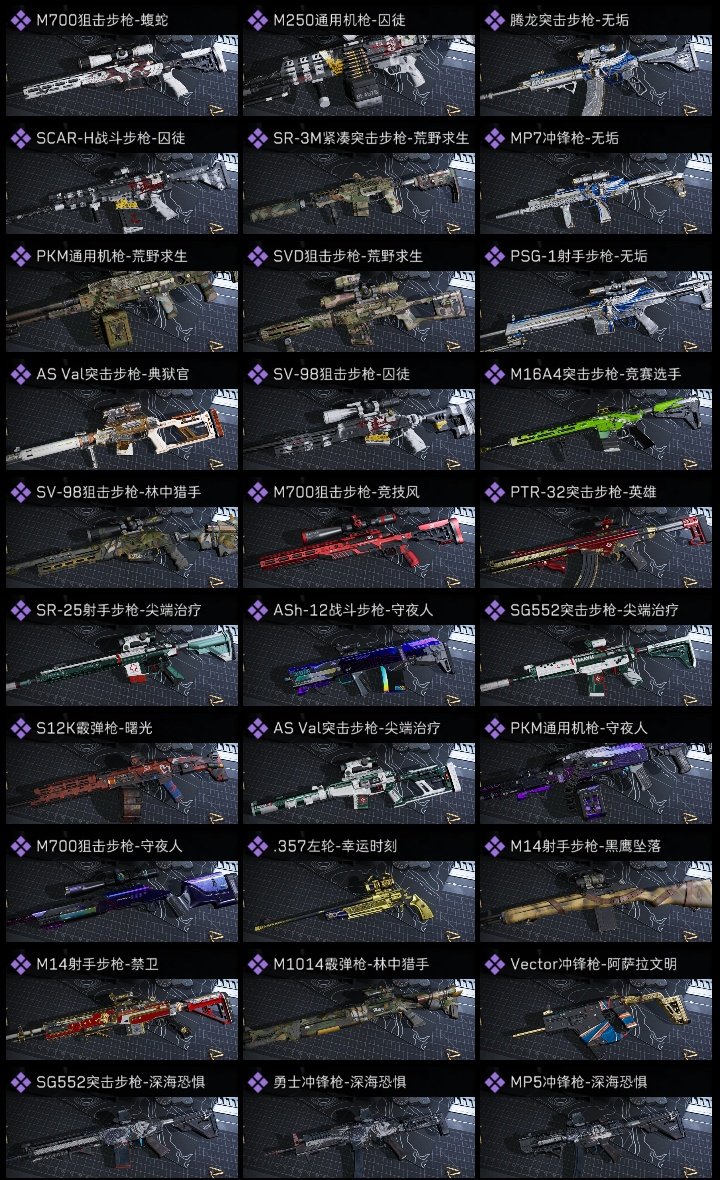
Task: Click the rarity icon beside .357左轮-幸运时刻
Action: tap(257, 846)
